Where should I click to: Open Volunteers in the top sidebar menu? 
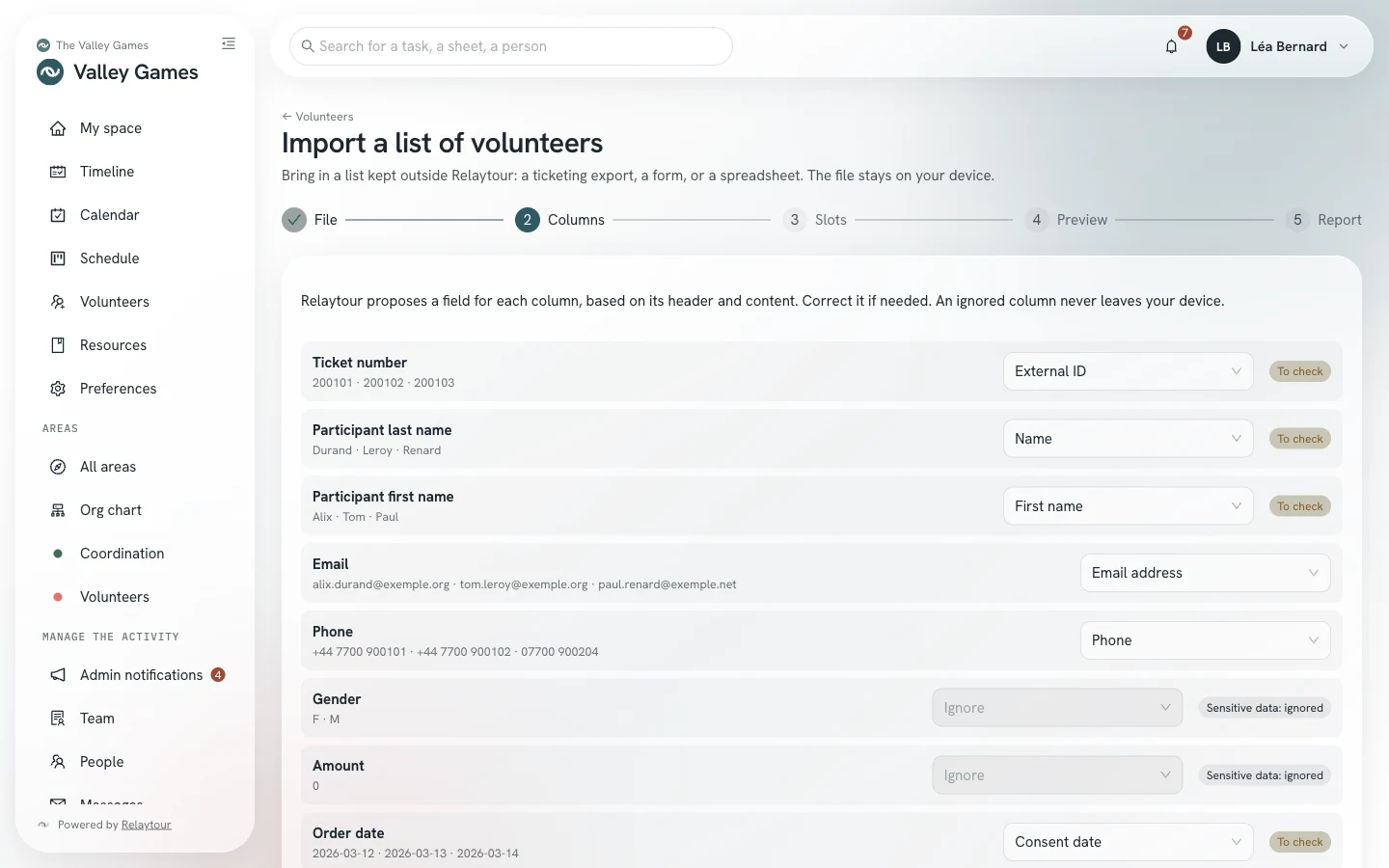pos(115,302)
